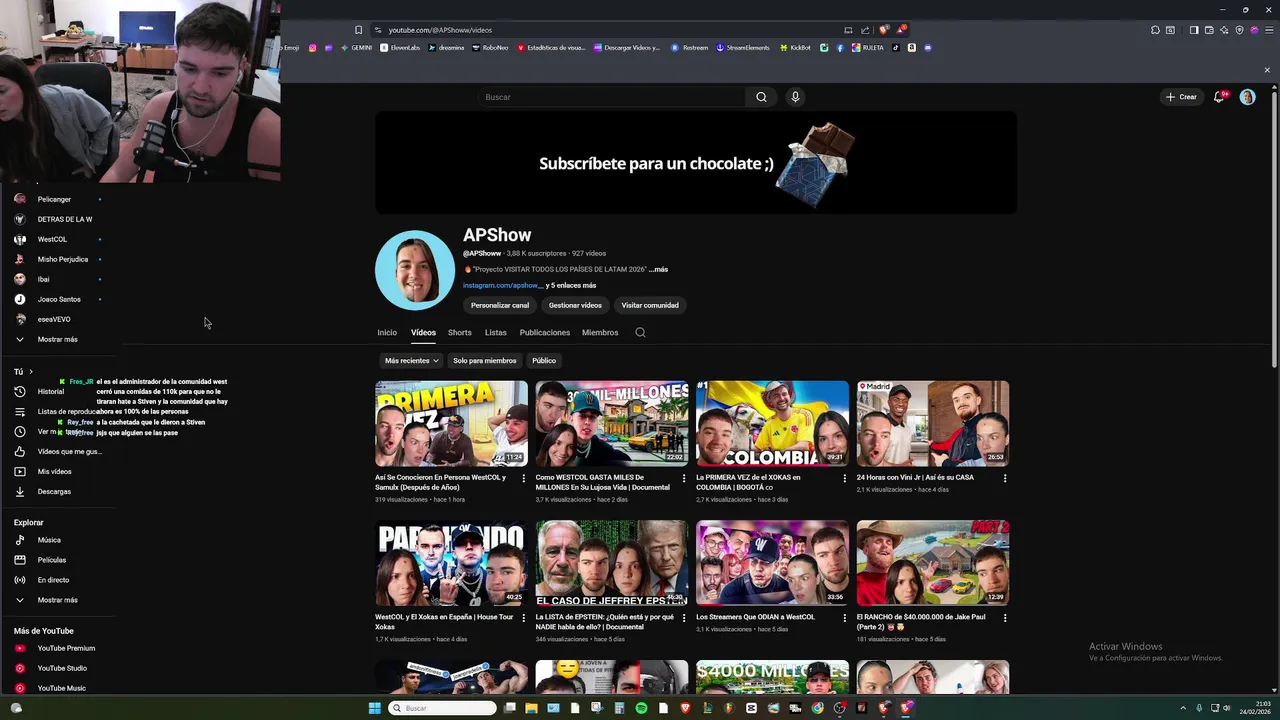Open options menu for WestCOL Samulx video
Screen dimensions: 1280x720
[523, 478]
